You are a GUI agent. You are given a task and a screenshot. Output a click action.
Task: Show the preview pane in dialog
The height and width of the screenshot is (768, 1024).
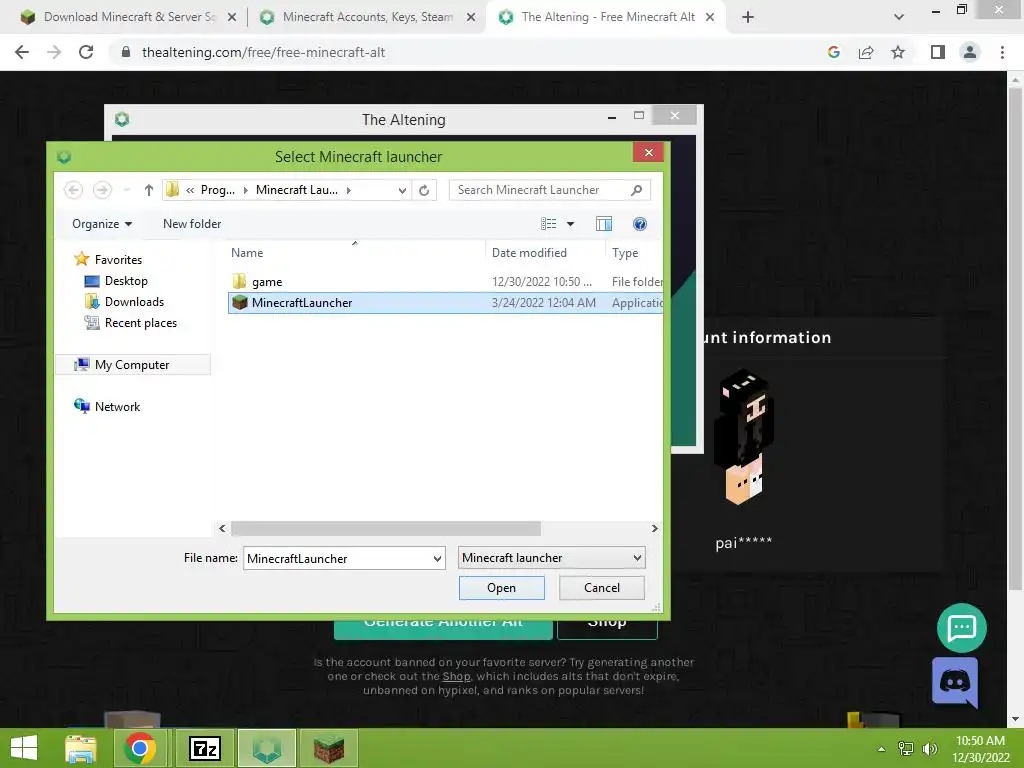pos(604,224)
